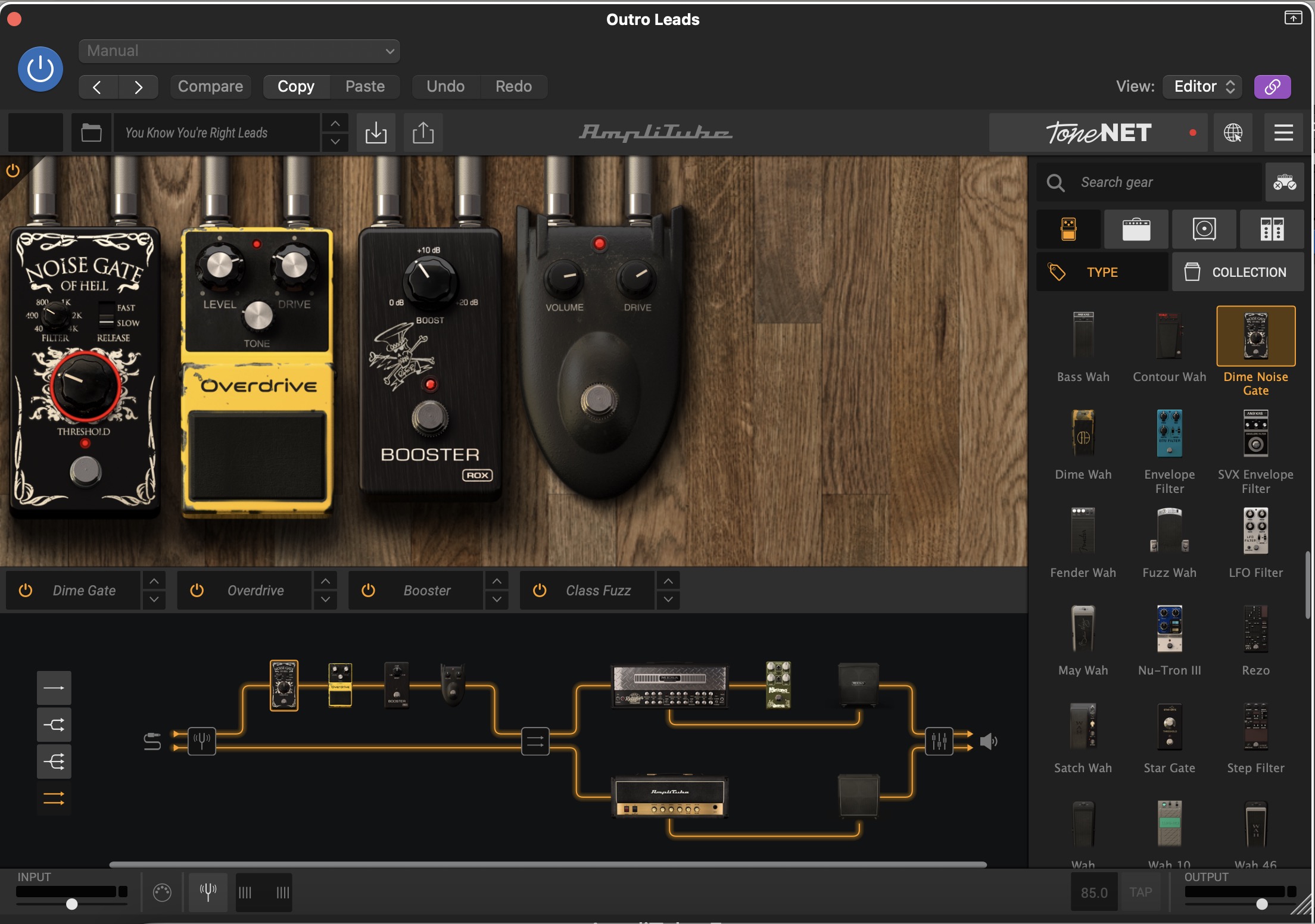The image size is (1315, 924).
Task: Bypass the Overdrive slot power
Action: [x=197, y=590]
